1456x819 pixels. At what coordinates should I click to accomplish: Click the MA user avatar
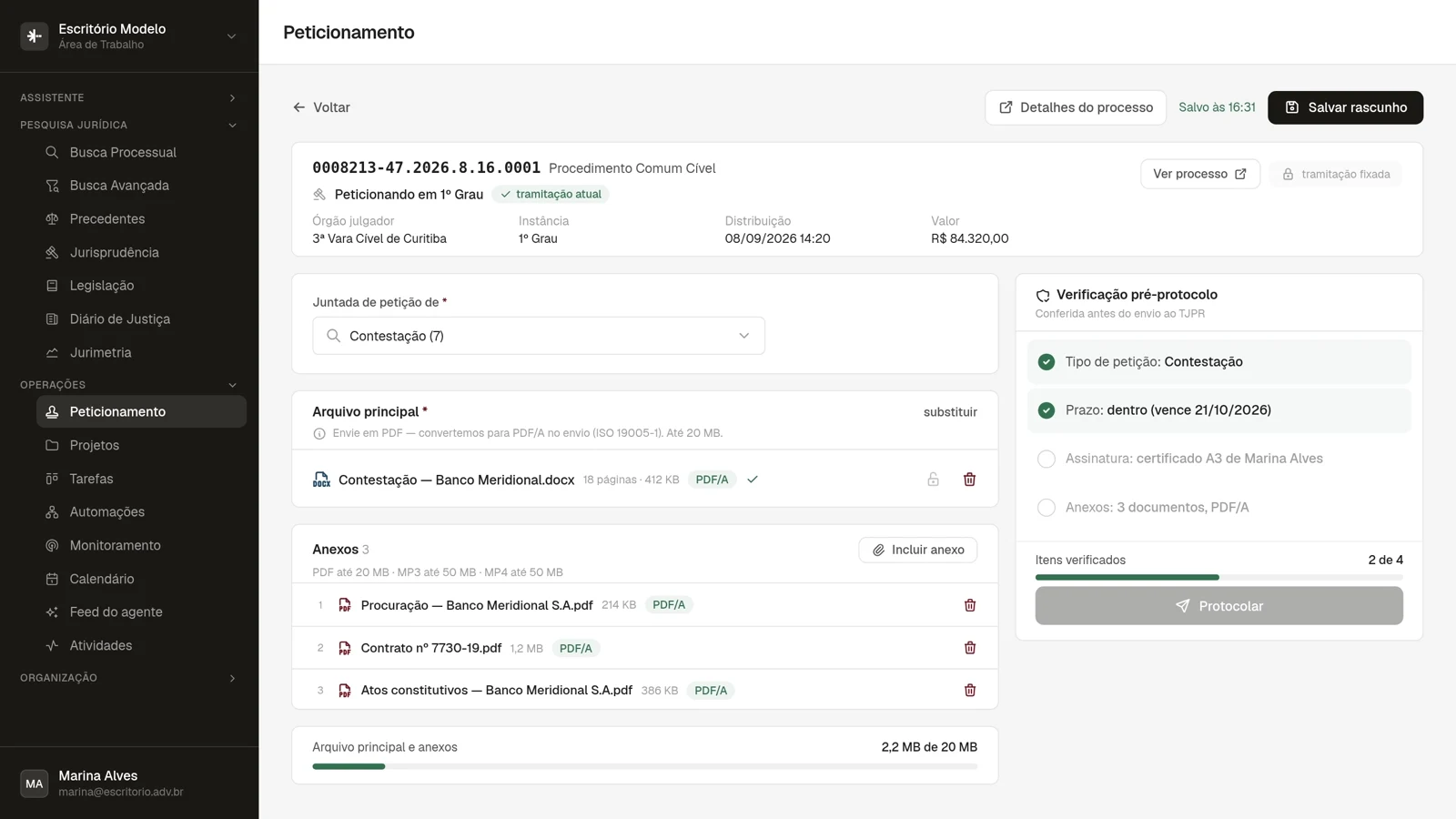[35, 784]
